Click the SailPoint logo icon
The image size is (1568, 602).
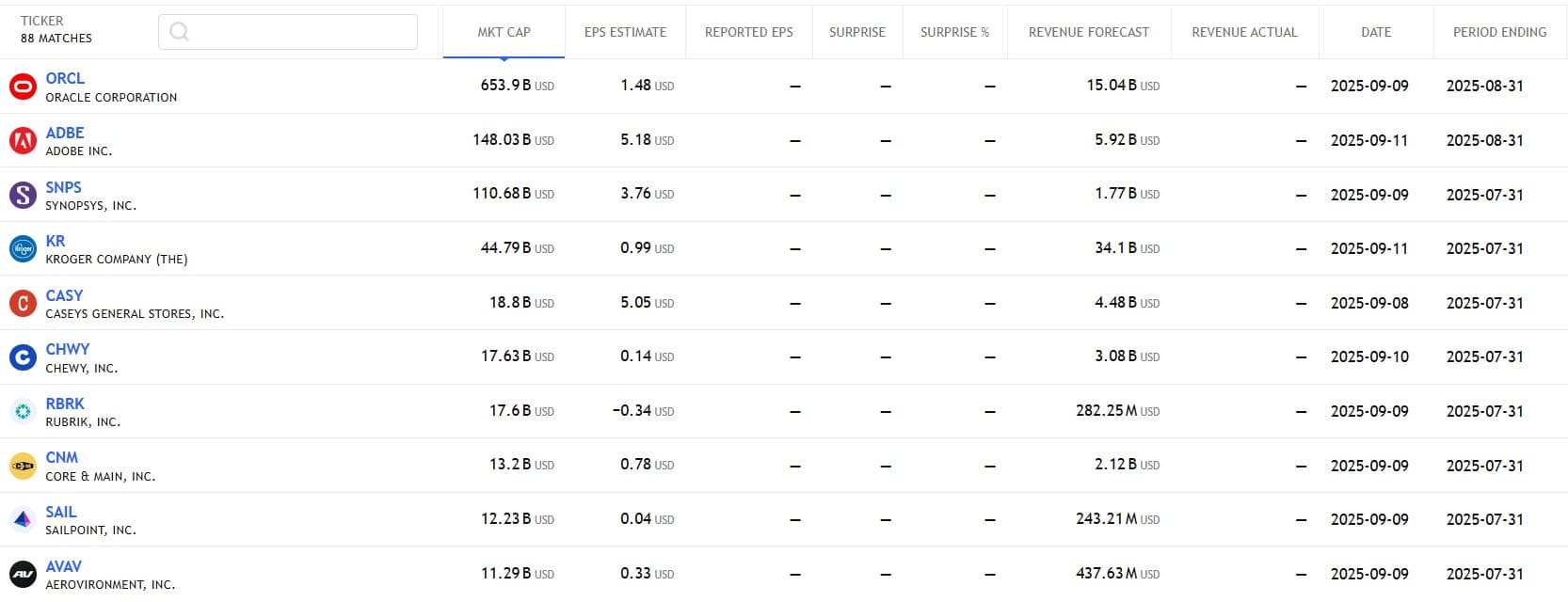[23, 519]
